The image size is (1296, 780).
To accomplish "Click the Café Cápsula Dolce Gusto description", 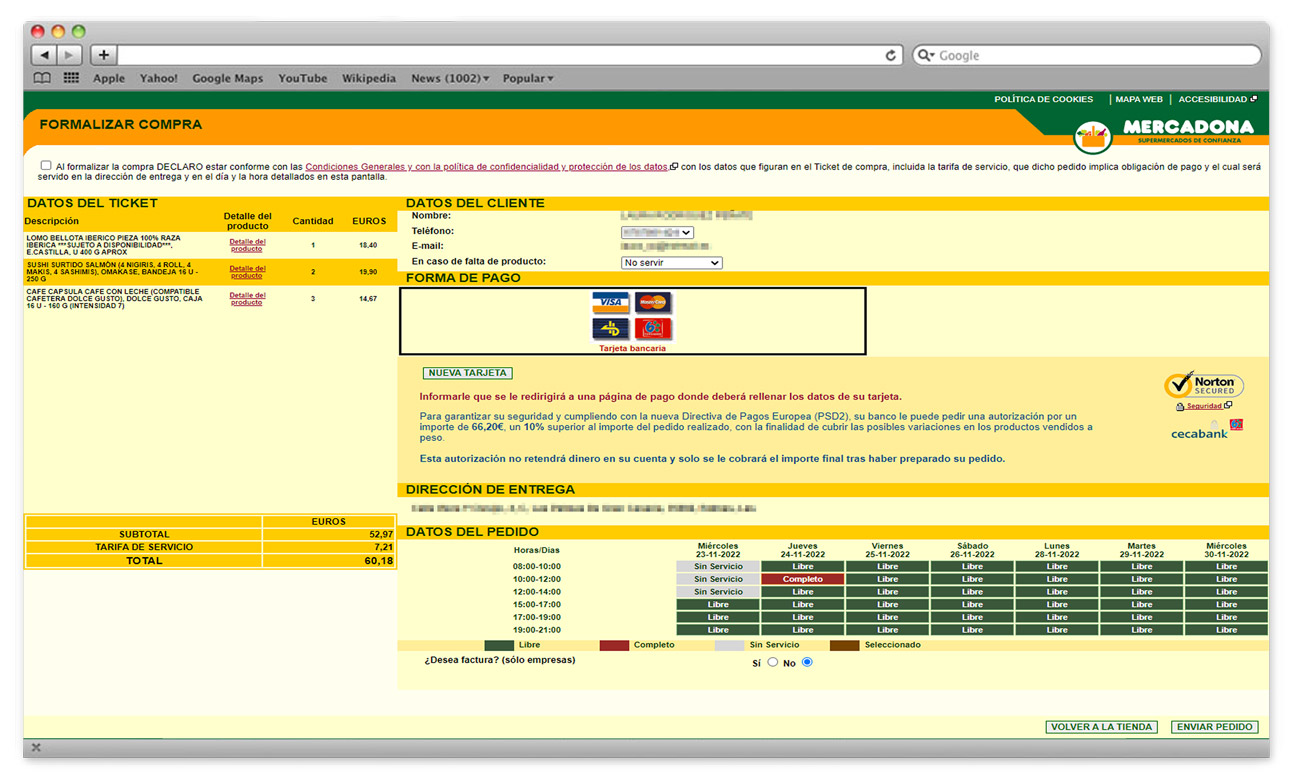I will click(114, 298).
